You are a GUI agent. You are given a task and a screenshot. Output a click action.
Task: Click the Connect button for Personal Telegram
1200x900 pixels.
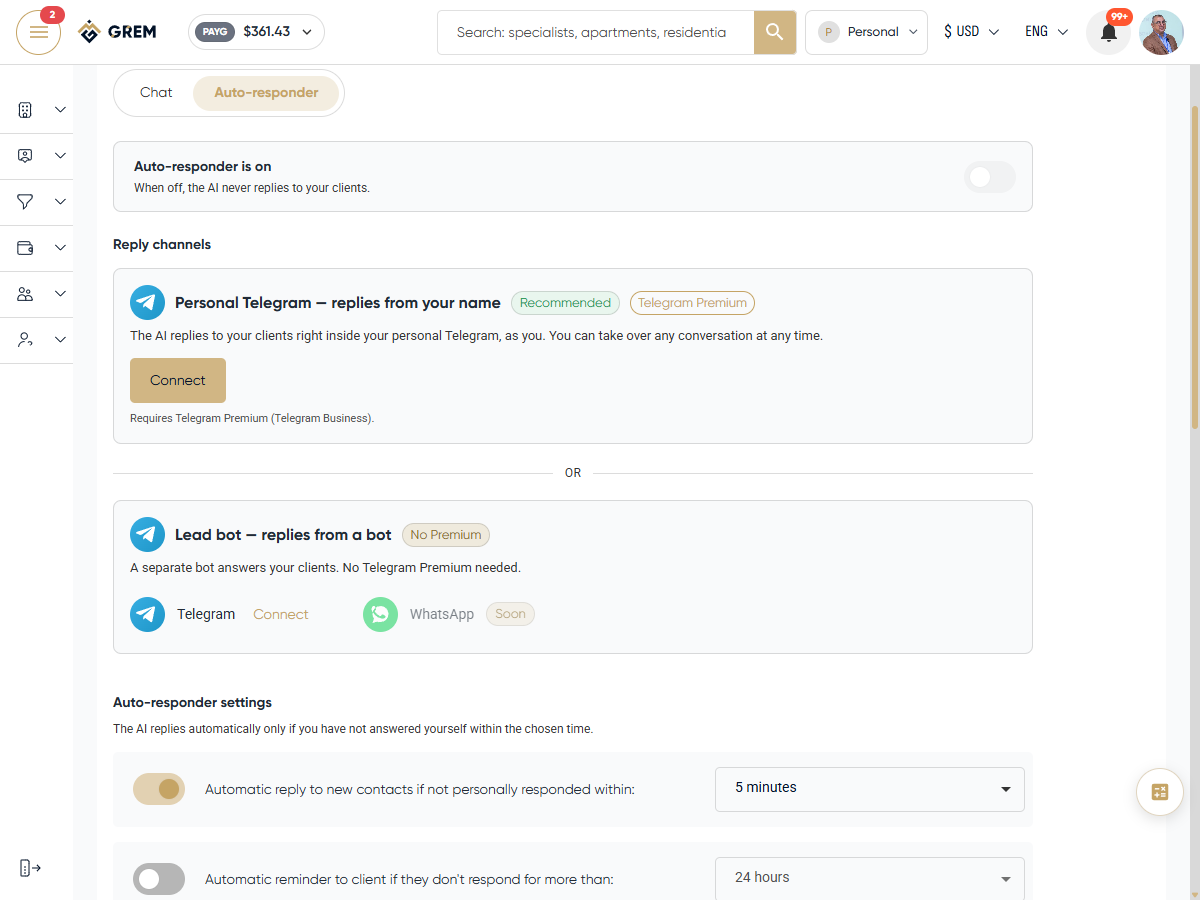pyautogui.click(x=178, y=381)
